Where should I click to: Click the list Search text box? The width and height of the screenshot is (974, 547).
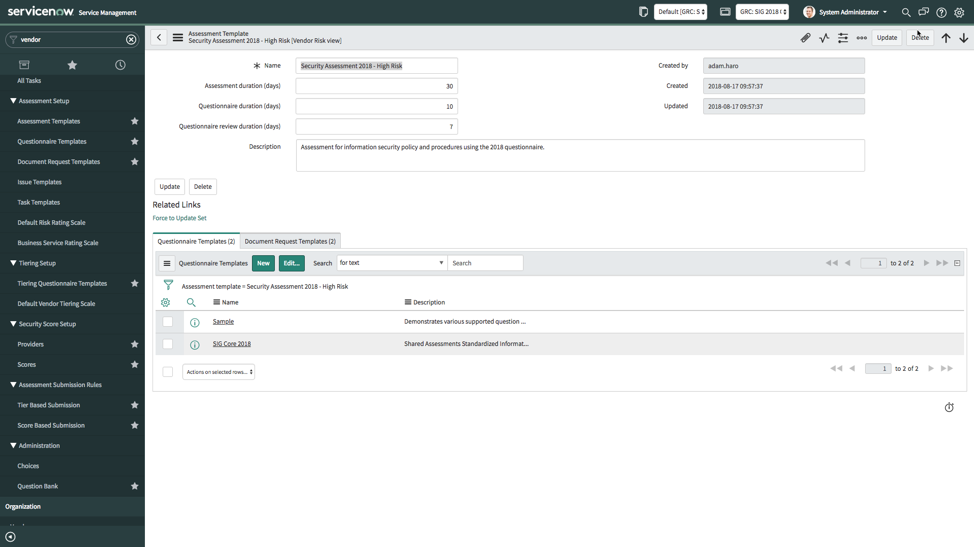pyautogui.click(x=486, y=263)
